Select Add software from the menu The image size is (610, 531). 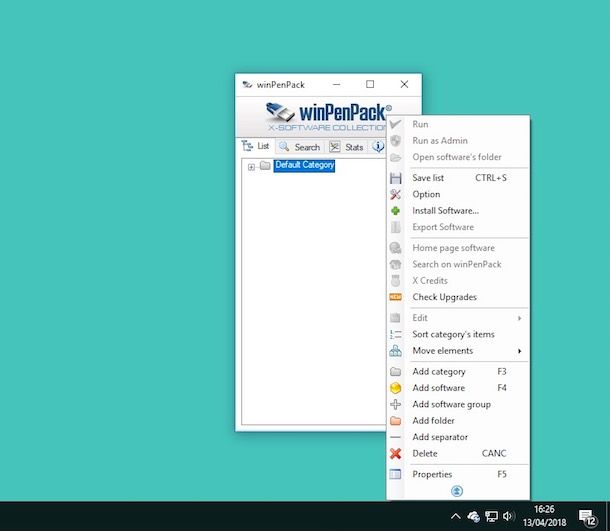click(458, 388)
